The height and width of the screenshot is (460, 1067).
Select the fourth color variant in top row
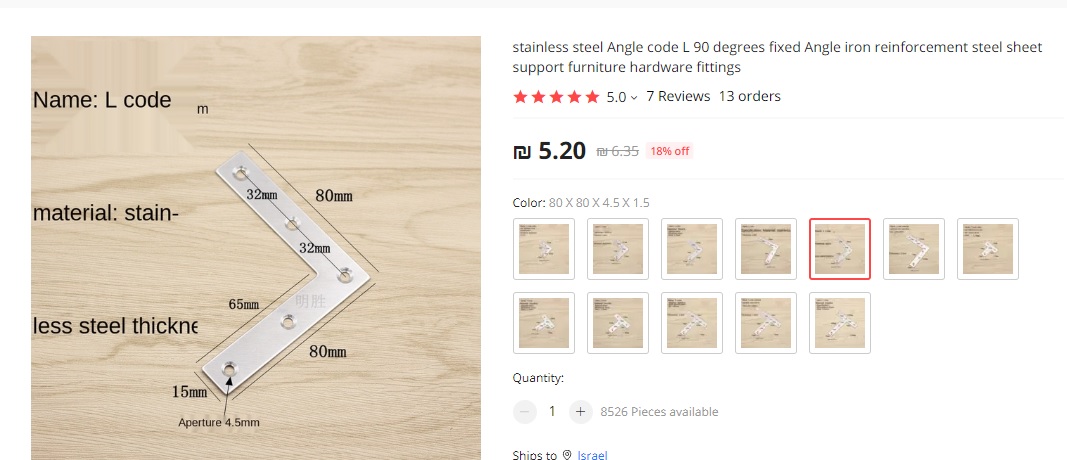(x=766, y=249)
